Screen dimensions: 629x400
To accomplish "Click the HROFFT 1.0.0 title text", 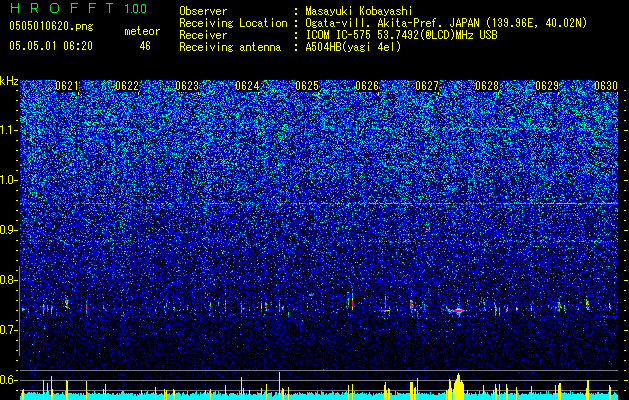I will pyautogui.click(x=78, y=8).
